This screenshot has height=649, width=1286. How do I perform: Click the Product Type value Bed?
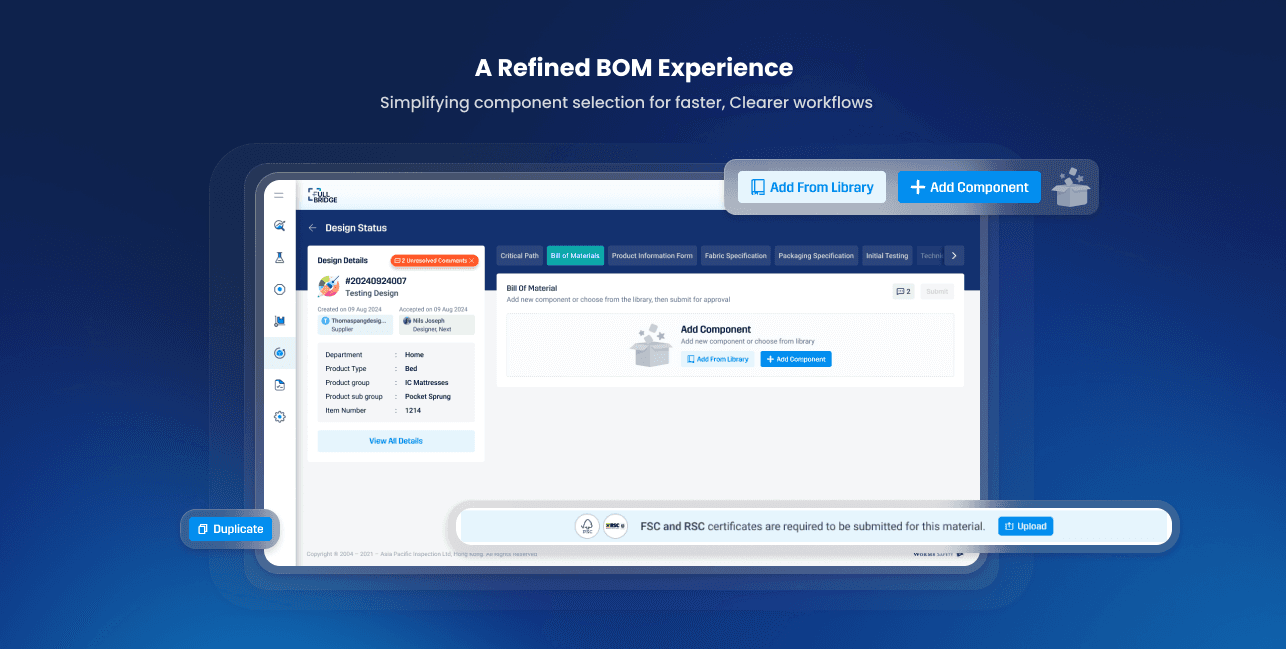pos(411,369)
